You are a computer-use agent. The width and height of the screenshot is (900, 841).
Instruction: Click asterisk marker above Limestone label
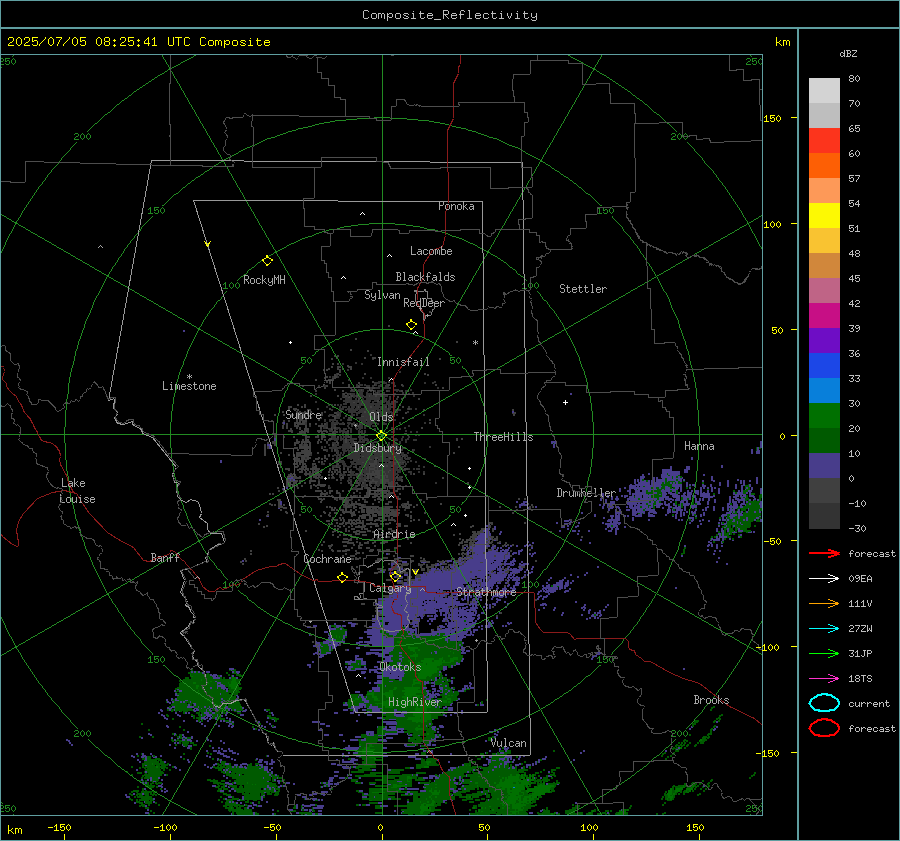pyautogui.click(x=189, y=377)
